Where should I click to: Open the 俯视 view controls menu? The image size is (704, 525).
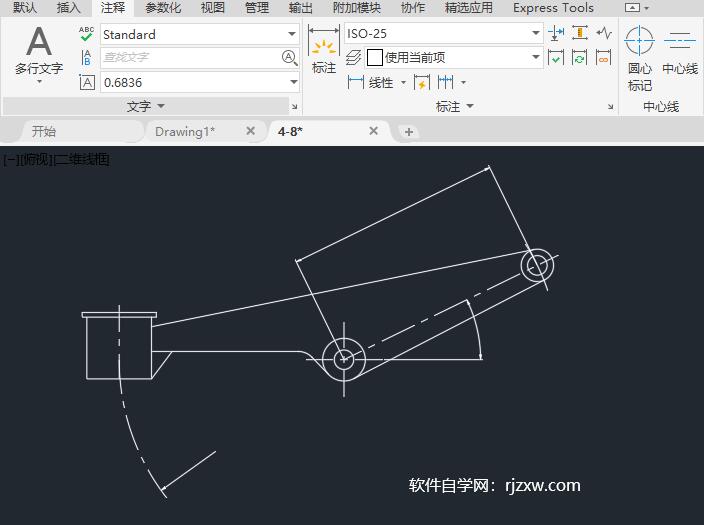coord(36,159)
